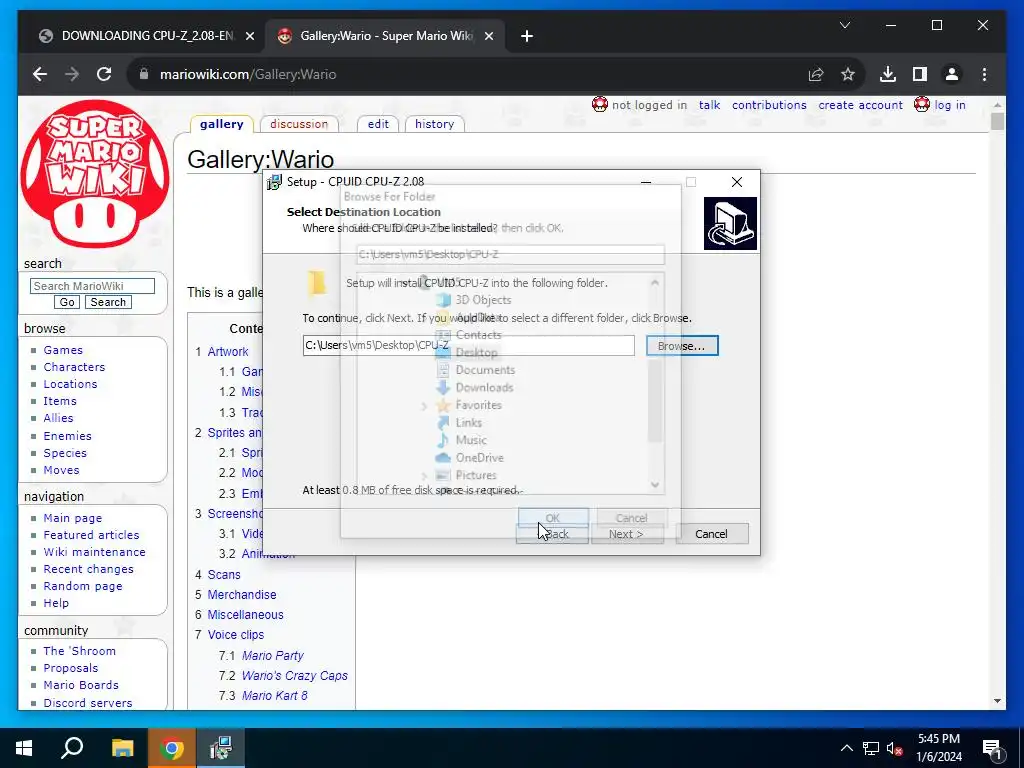Image resolution: width=1024 pixels, height=768 pixels.
Task: Click the Super Mario Wiki mushroom logo
Action: pos(95,174)
